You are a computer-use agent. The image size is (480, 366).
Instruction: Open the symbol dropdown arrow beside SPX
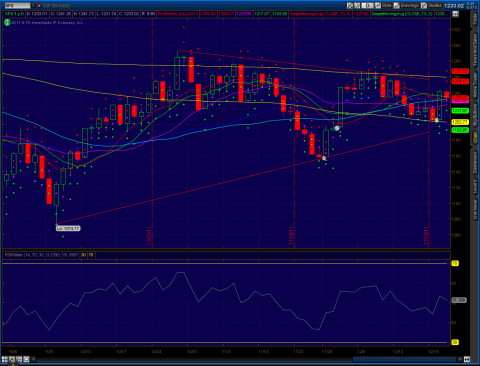pos(33,5)
